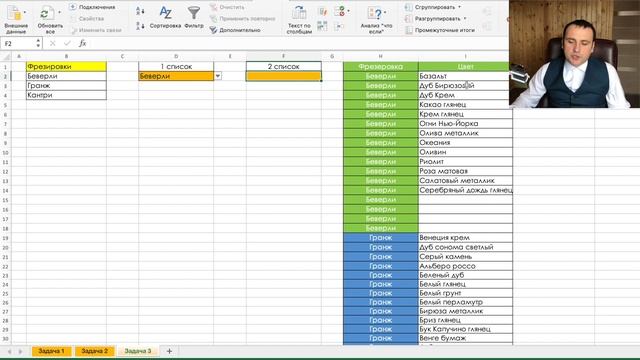Click the green Цвет header cell
The width and height of the screenshot is (640, 360).
click(465, 66)
